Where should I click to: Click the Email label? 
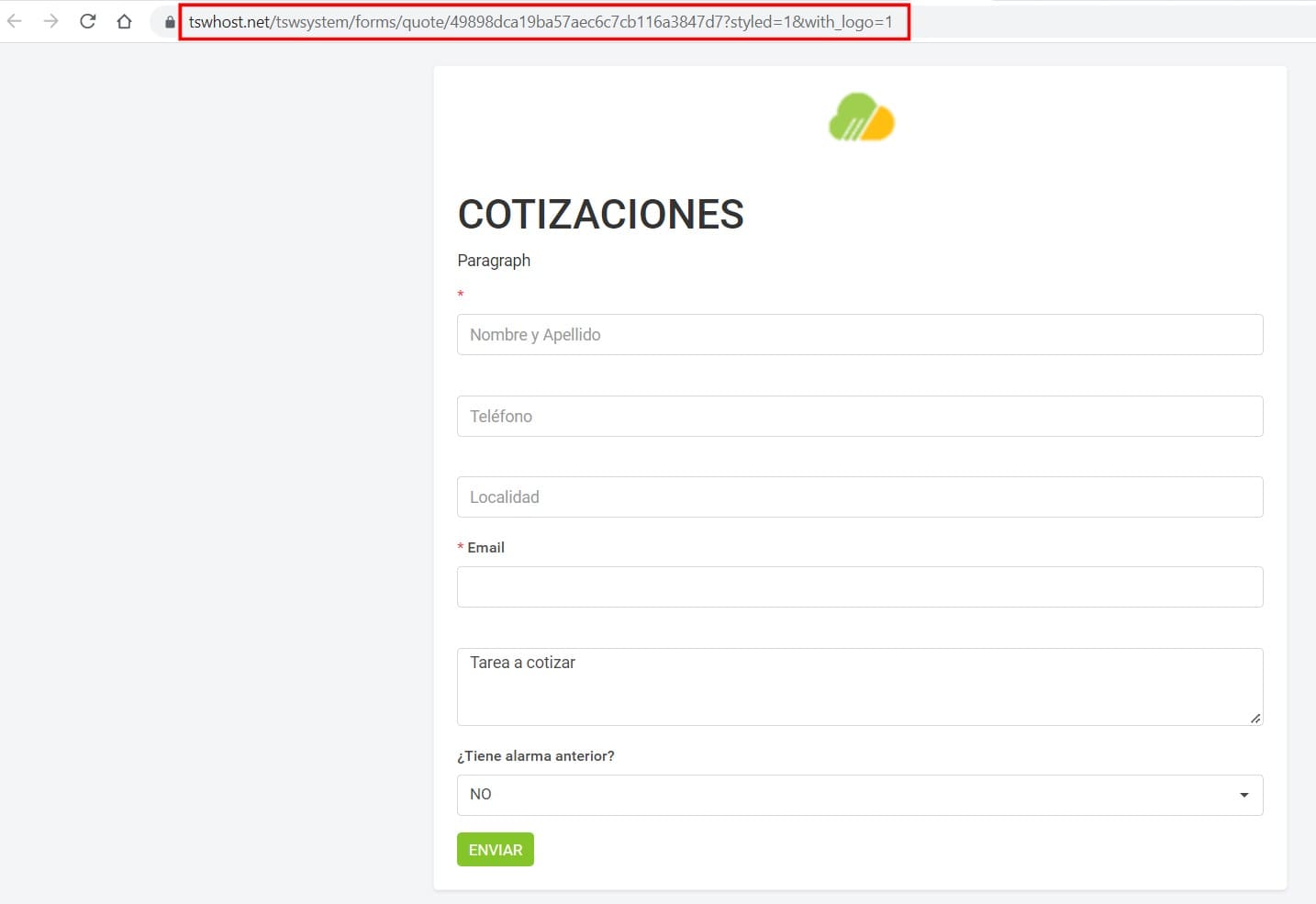[485, 548]
